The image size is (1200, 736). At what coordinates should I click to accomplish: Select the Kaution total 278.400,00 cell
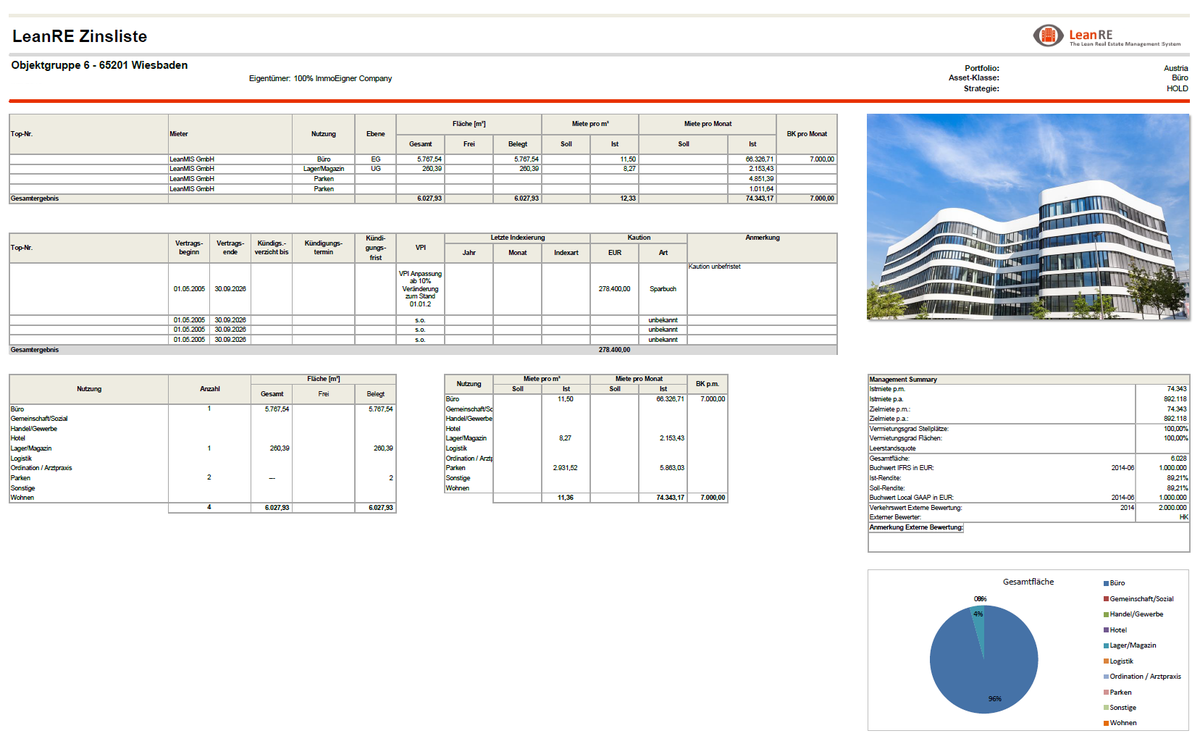click(x=614, y=350)
